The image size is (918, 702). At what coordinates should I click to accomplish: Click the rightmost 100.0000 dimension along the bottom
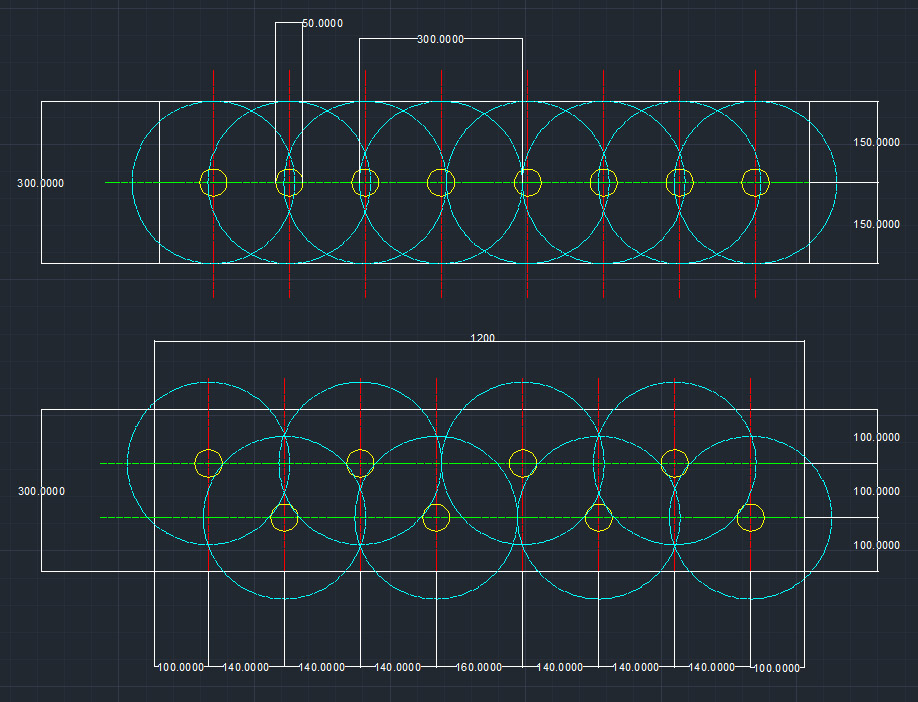click(776, 667)
